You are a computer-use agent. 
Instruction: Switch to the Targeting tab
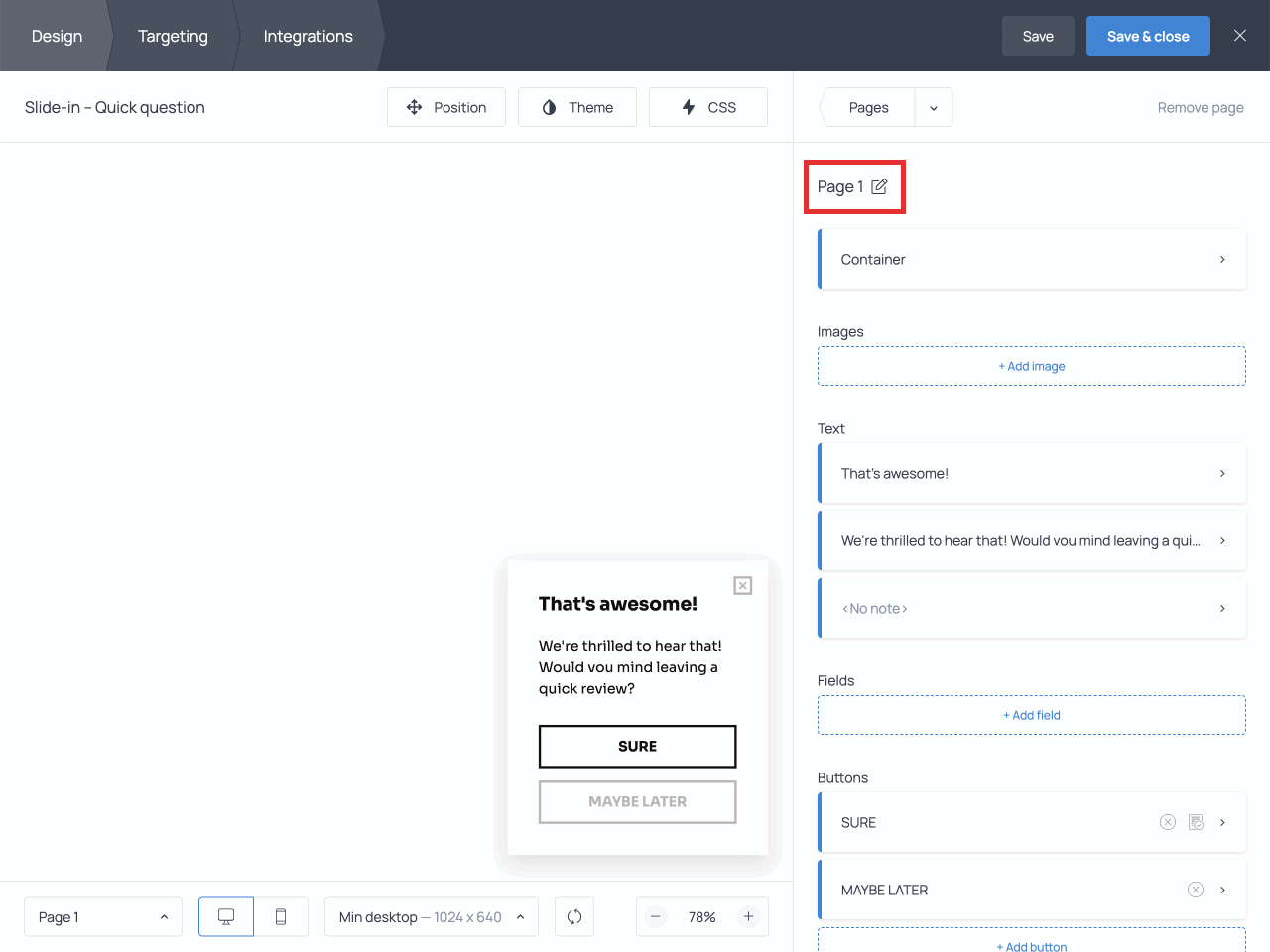[x=173, y=36]
